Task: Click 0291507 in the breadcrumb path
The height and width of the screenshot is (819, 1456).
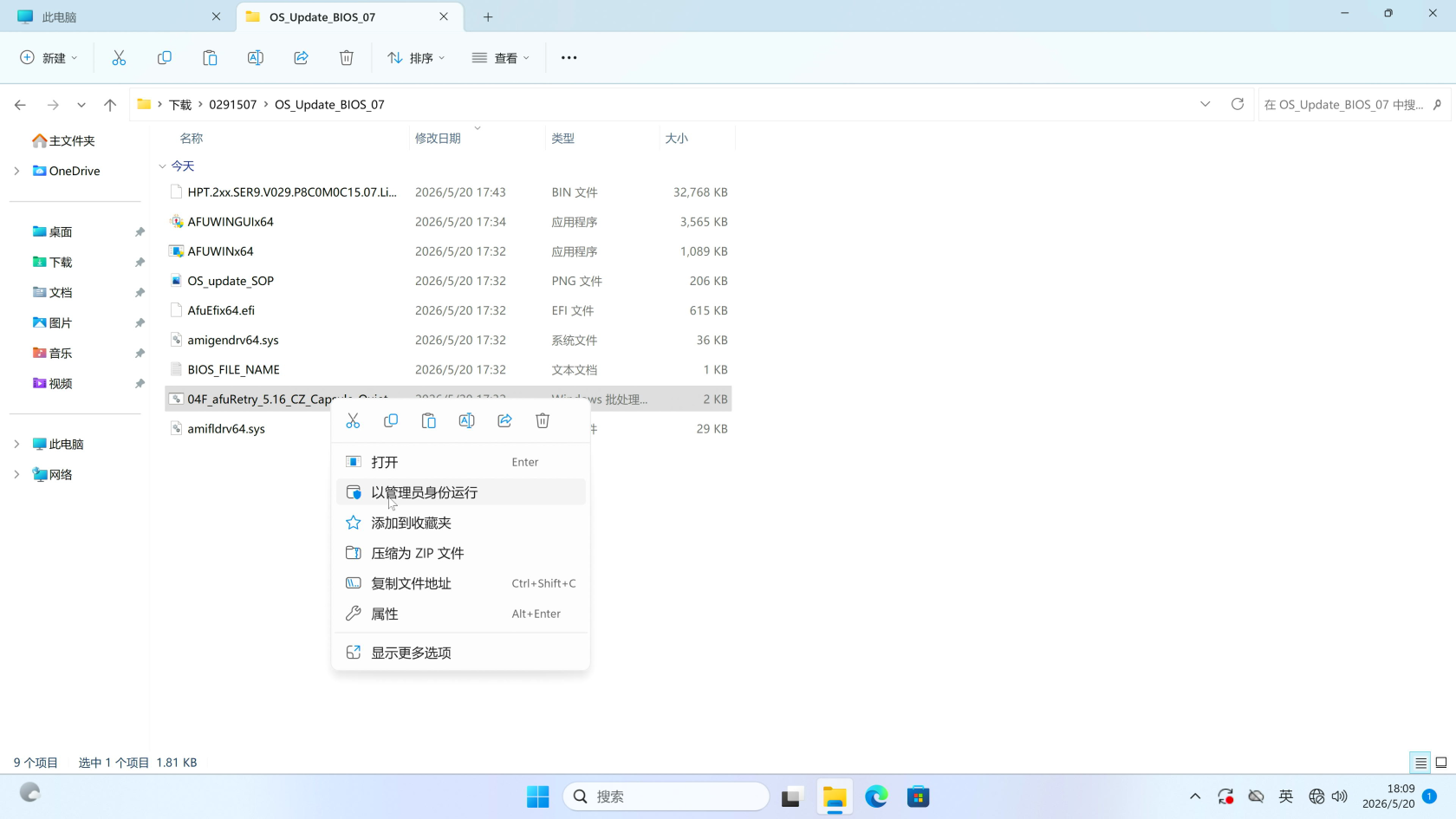Action: click(x=233, y=105)
